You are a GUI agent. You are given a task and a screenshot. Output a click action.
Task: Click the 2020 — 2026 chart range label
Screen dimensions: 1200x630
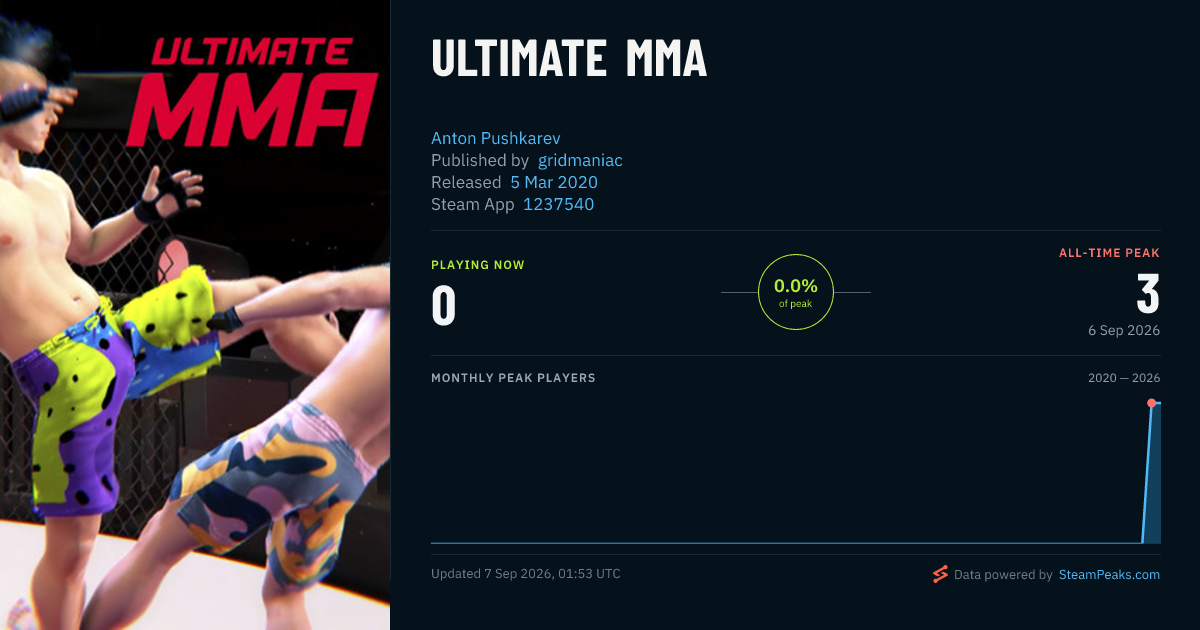[x=1124, y=378]
